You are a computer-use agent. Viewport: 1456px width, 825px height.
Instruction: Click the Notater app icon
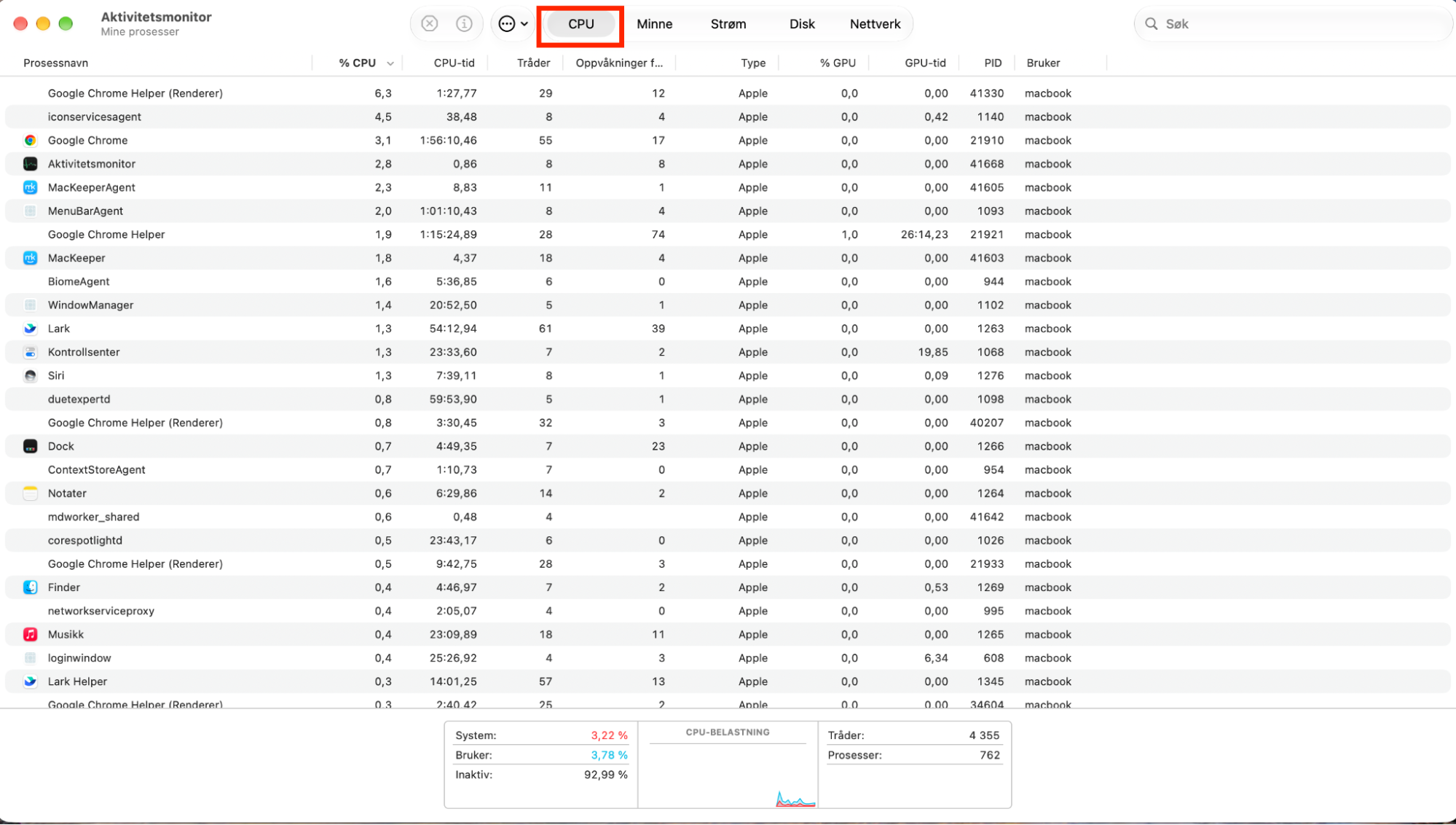tap(30, 493)
